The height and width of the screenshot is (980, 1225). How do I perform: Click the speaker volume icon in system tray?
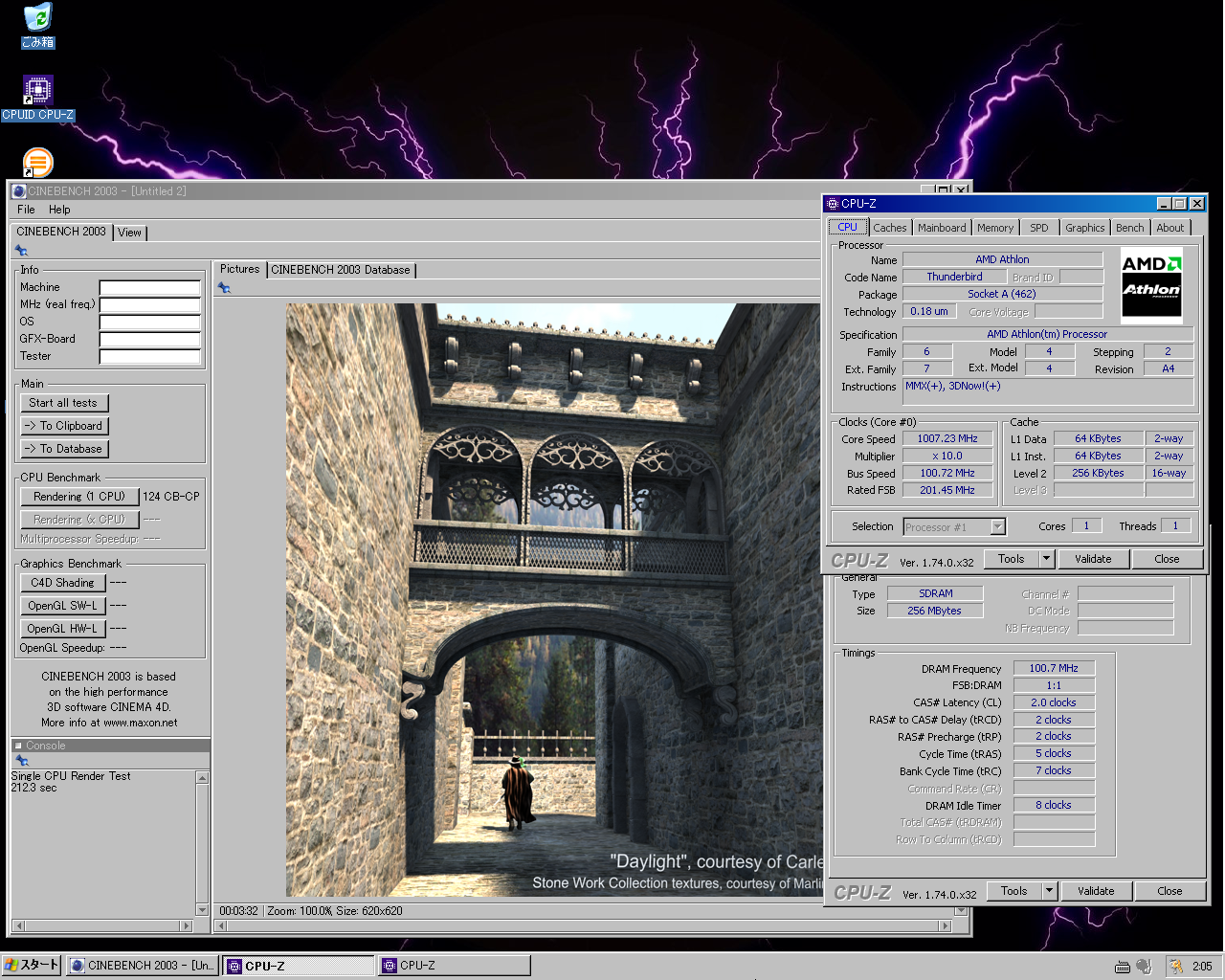click(x=1144, y=967)
